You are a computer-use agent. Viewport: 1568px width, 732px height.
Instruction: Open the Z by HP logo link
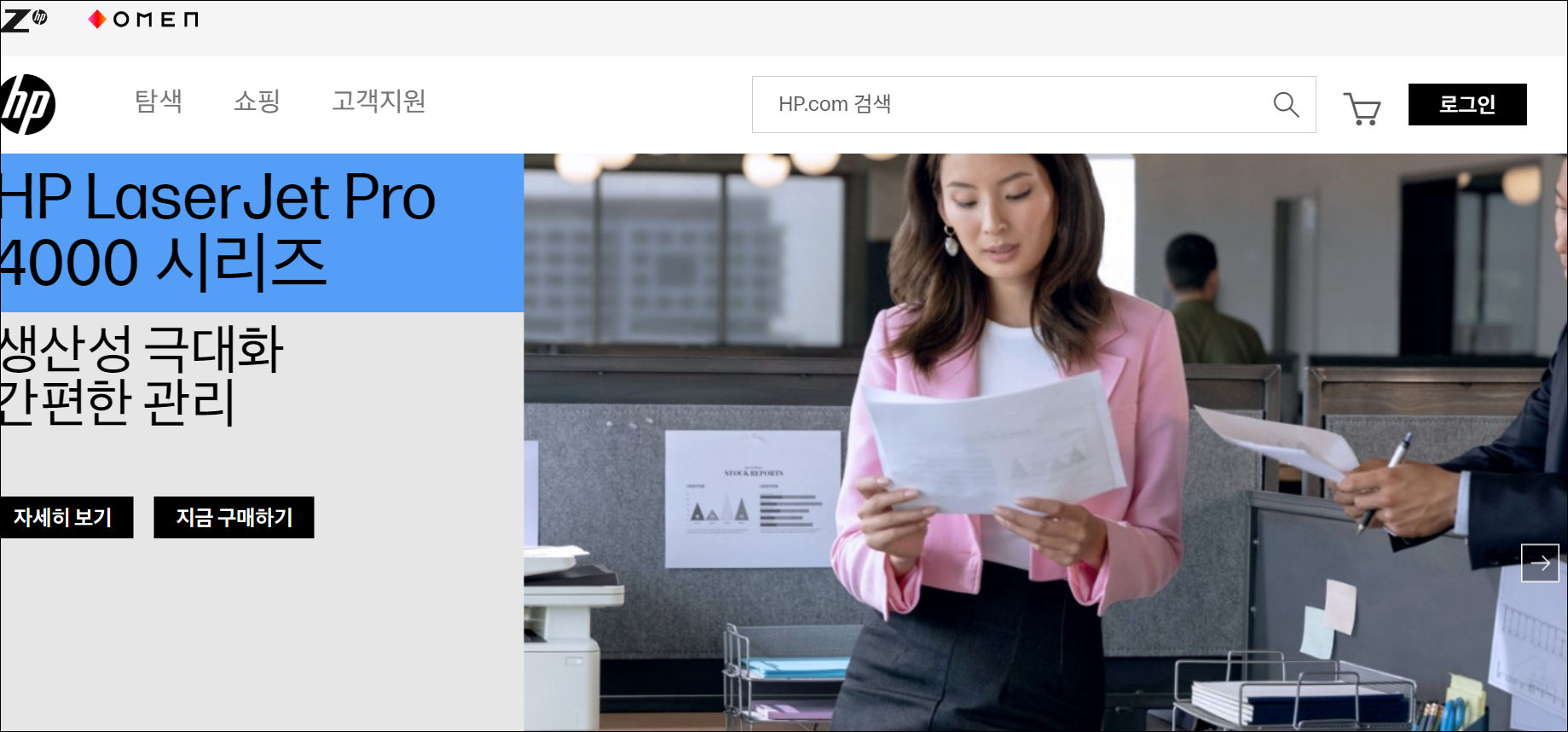24,19
